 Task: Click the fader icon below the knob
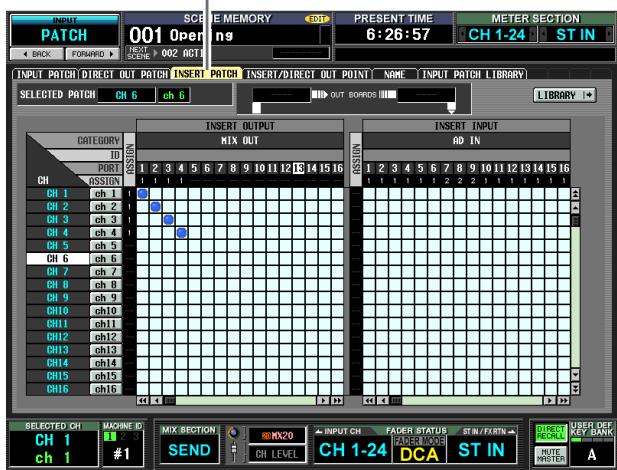[x=234, y=451]
